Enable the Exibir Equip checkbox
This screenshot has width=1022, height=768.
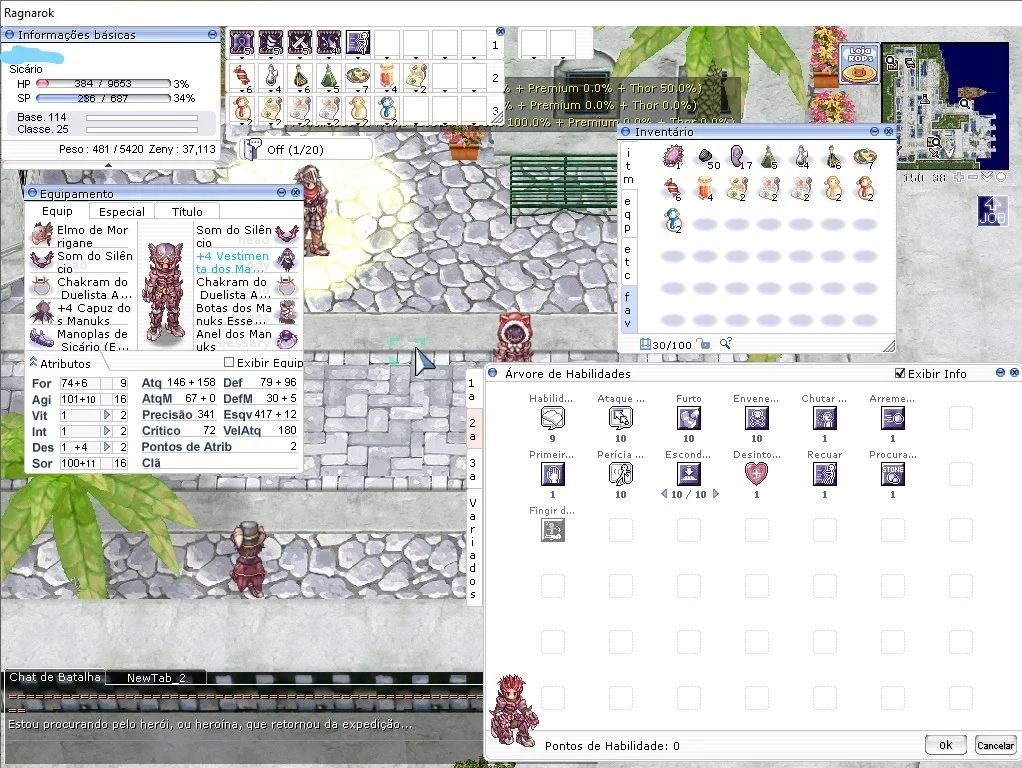[229, 362]
